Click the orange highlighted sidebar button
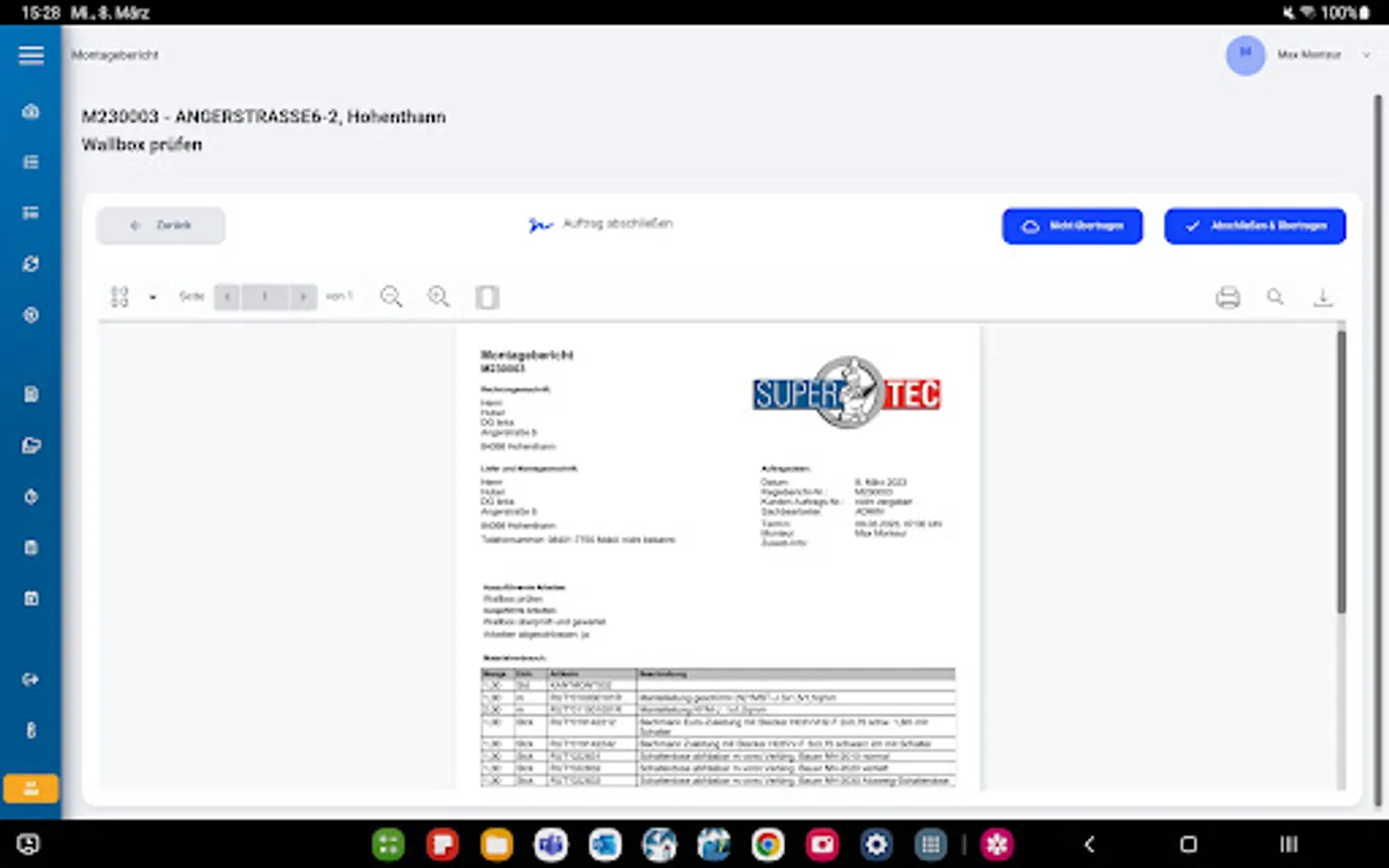 pyautogui.click(x=31, y=789)
